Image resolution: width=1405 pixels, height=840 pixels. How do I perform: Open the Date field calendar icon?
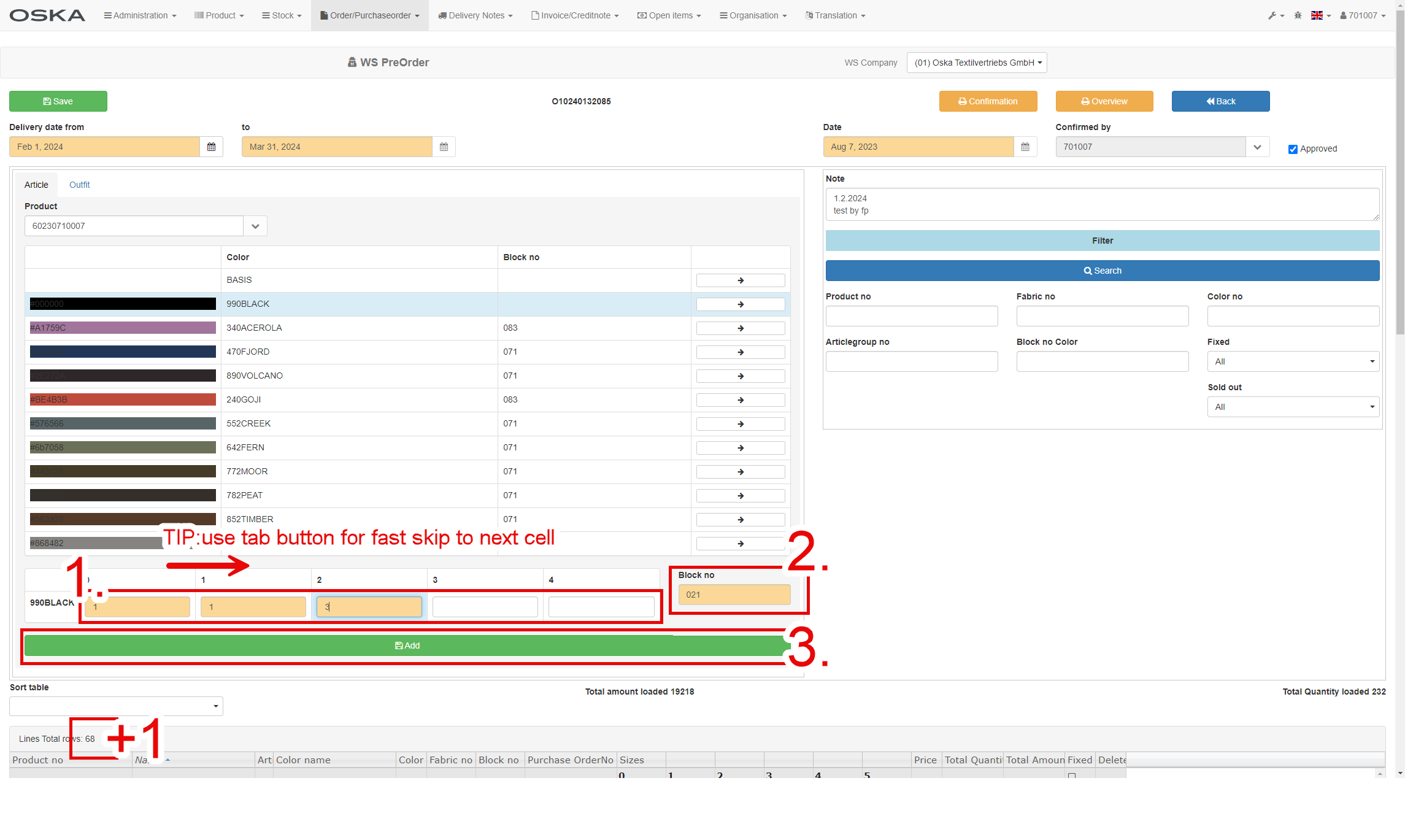click(x=1025, y=147)
